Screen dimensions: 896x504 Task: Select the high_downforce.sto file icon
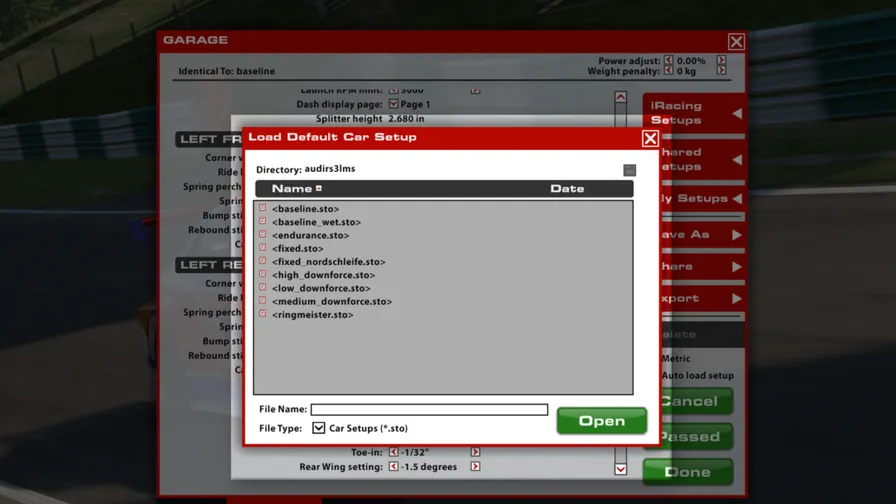point(262,274)
